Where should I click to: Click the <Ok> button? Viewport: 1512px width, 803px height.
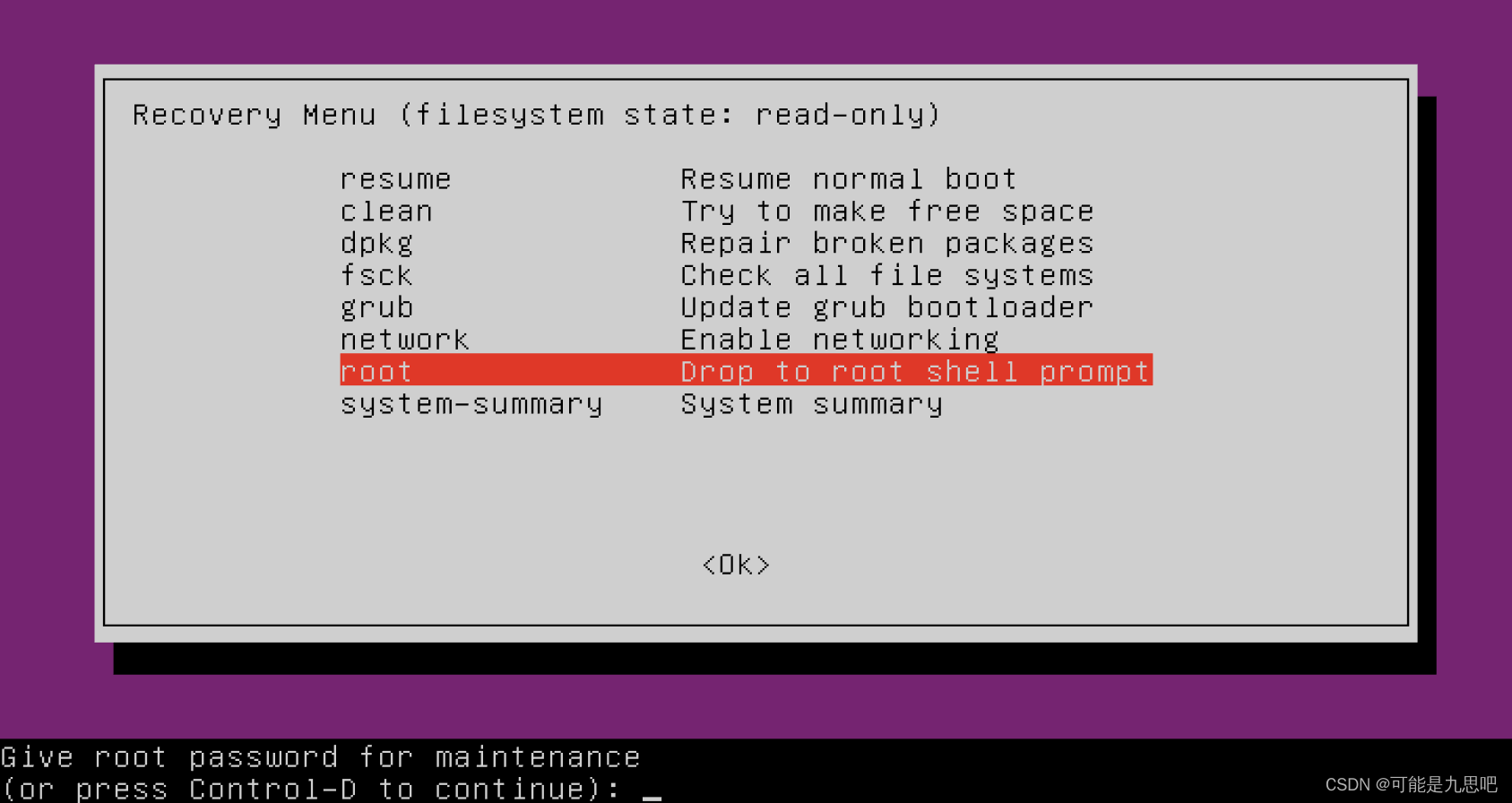click(x=736, y=565)
